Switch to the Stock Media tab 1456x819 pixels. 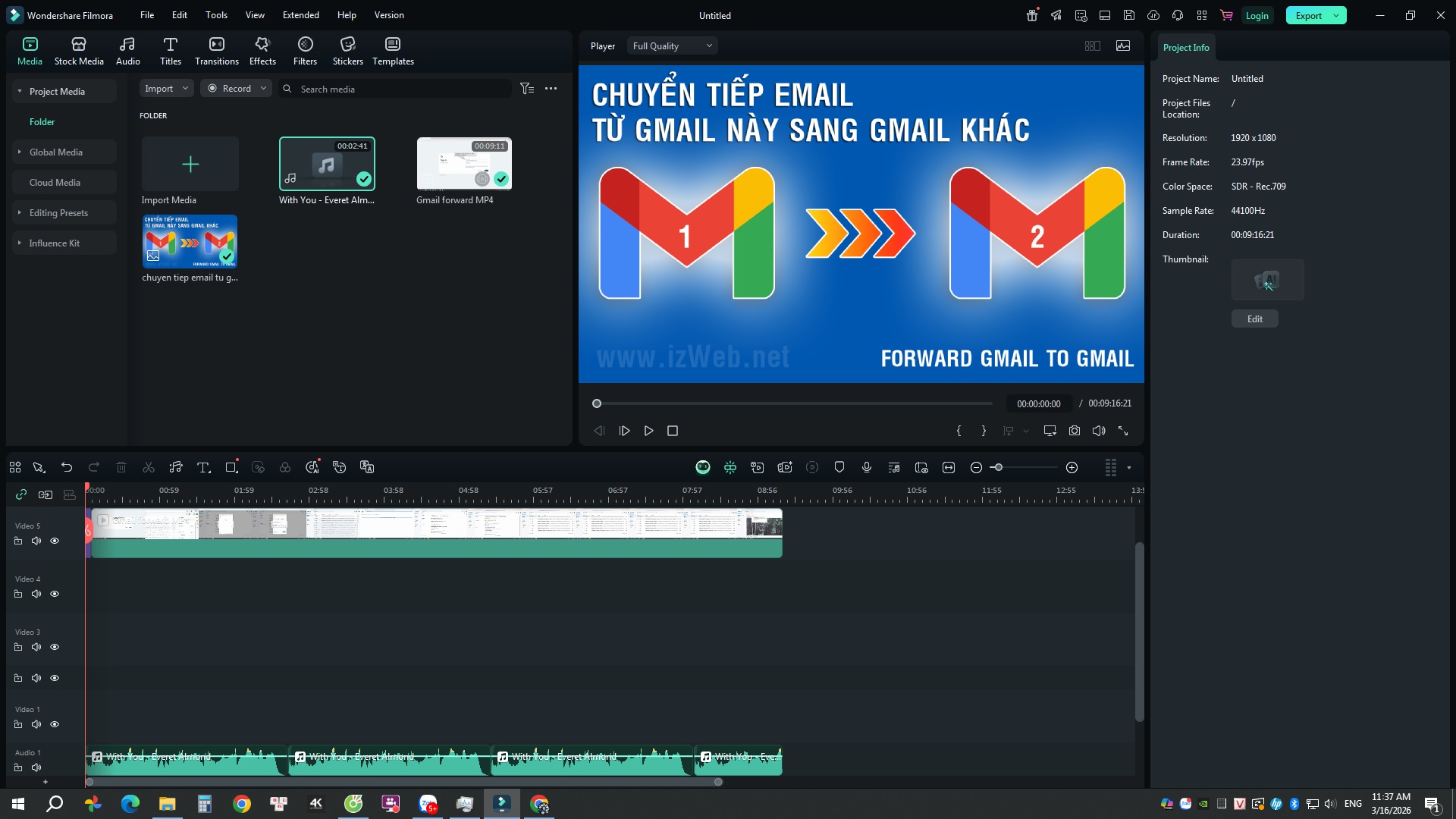point(79,49)
